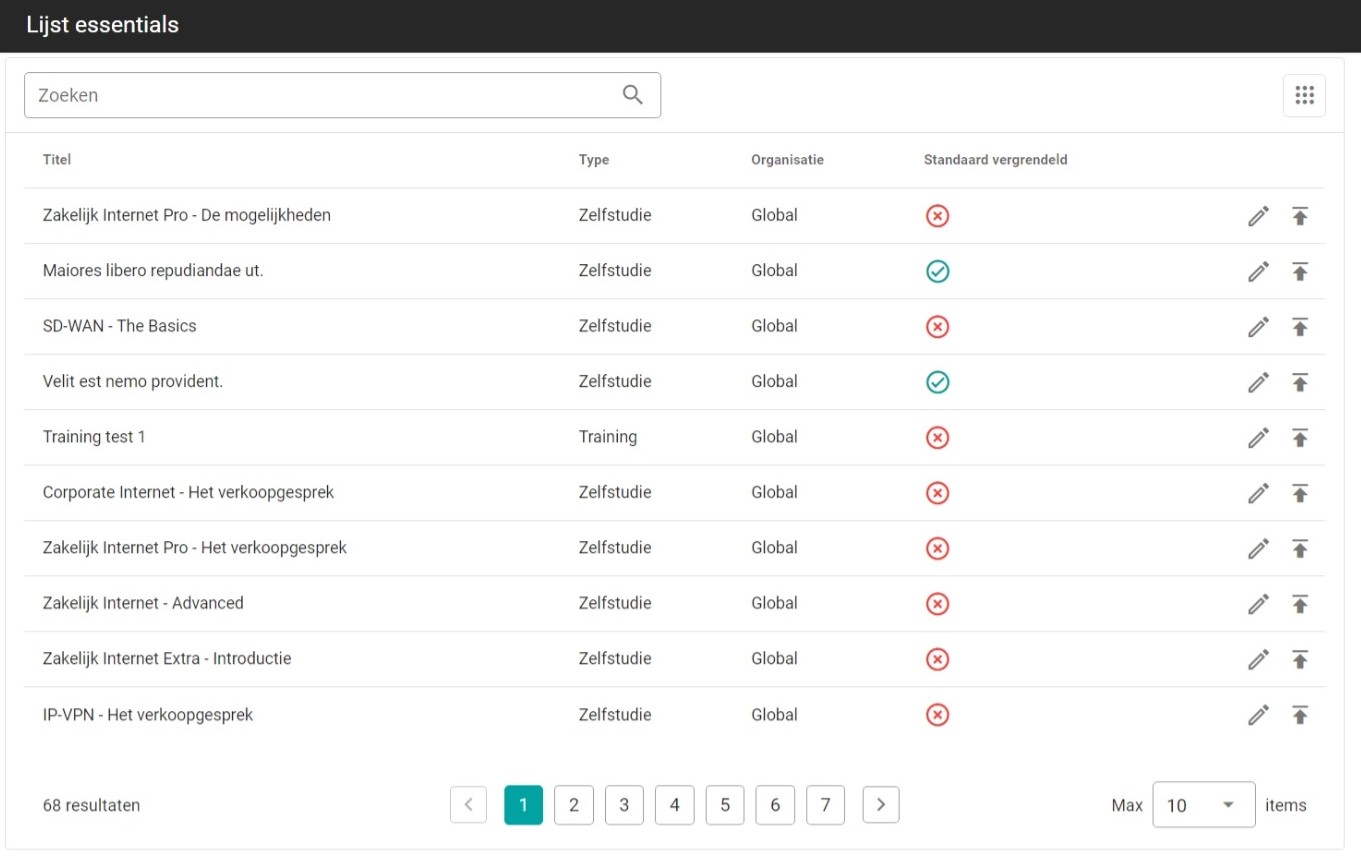This screenshot has width=1361, height=859.
Task: Click pencil icon for Training test 1
Action: coord(1258,438)
